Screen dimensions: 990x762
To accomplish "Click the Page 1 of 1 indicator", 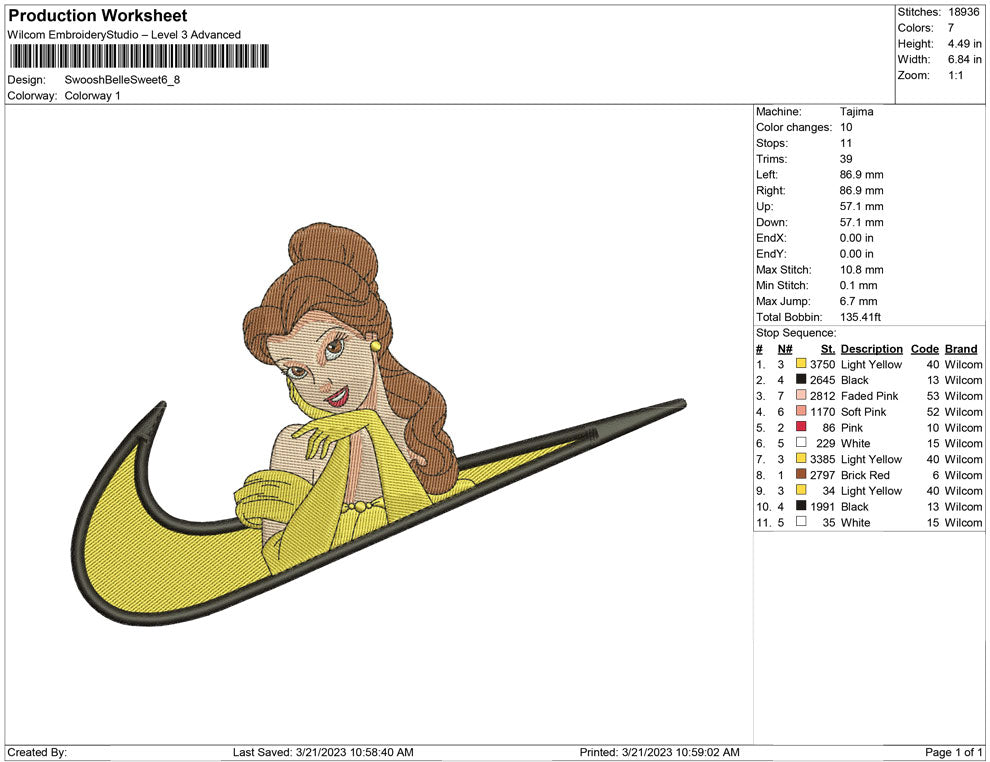I will click(x=954, y=752).
